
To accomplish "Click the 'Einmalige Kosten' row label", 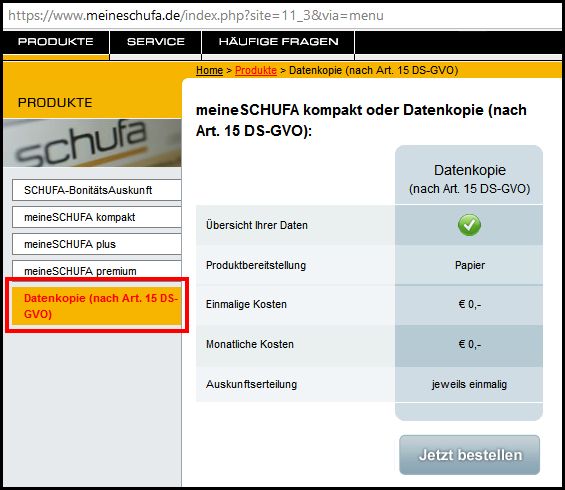I will tap(246, 304).
